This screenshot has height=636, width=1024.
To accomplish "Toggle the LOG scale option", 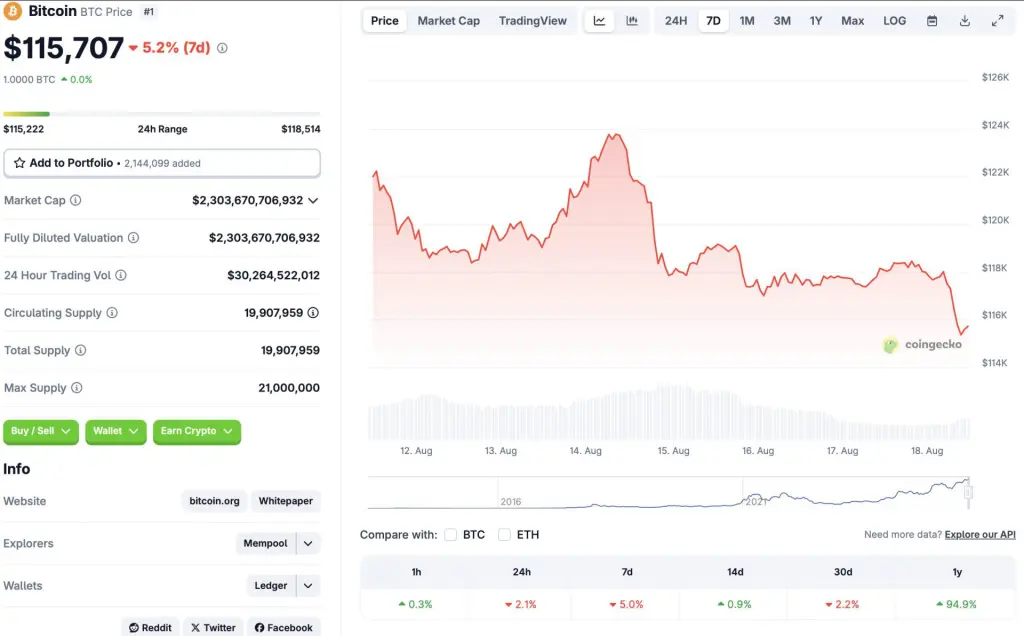I will click(895, 21).
